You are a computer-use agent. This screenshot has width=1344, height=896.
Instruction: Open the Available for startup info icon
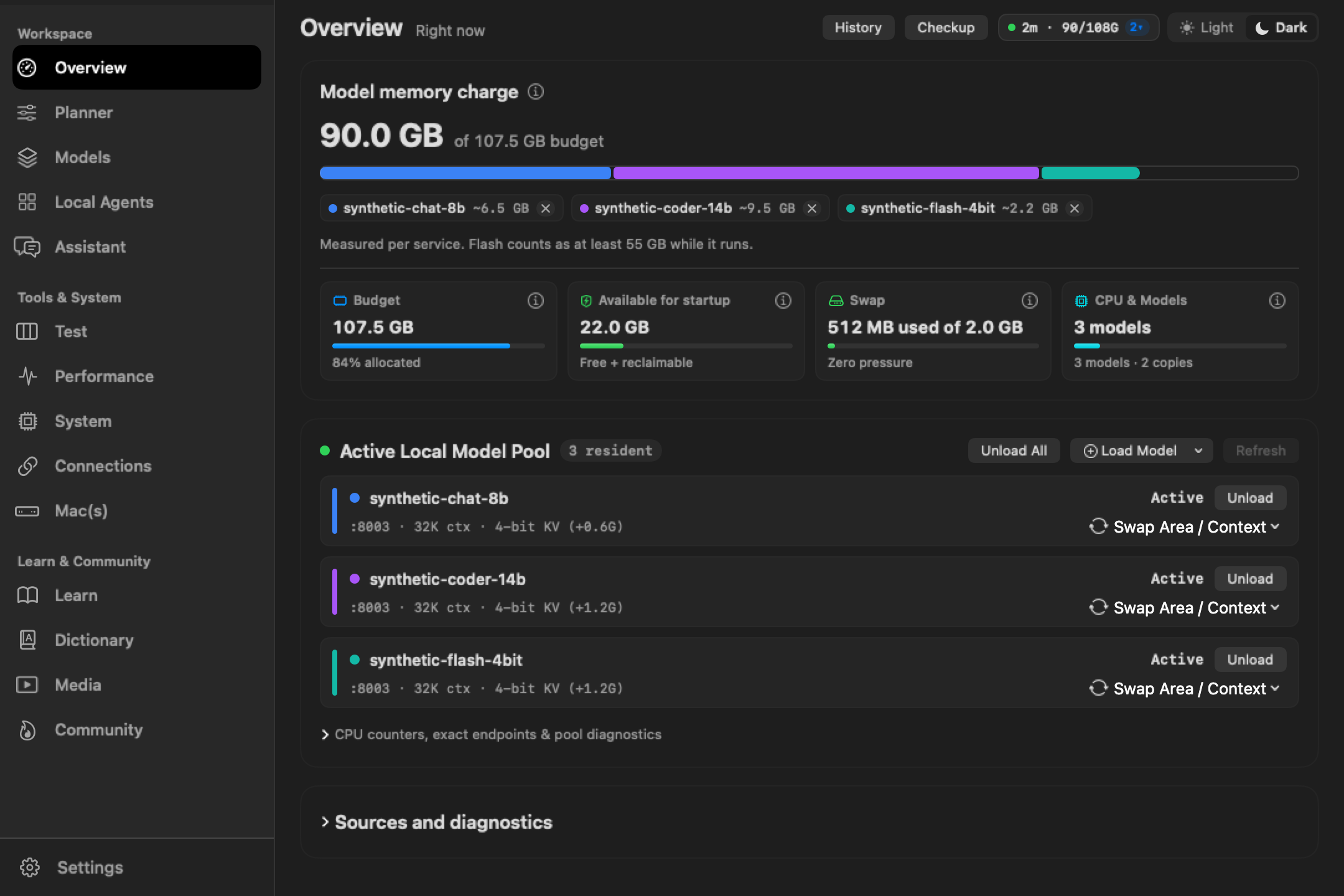tap(783, 301)
